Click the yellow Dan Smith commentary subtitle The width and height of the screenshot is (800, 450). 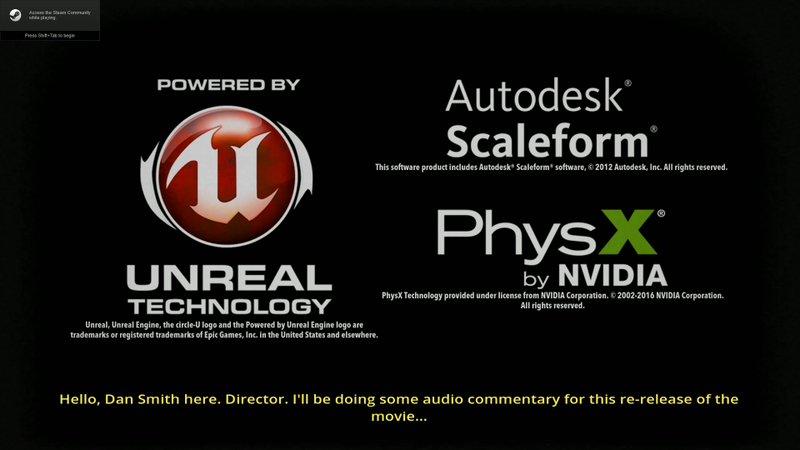click(x=399, y=407)
